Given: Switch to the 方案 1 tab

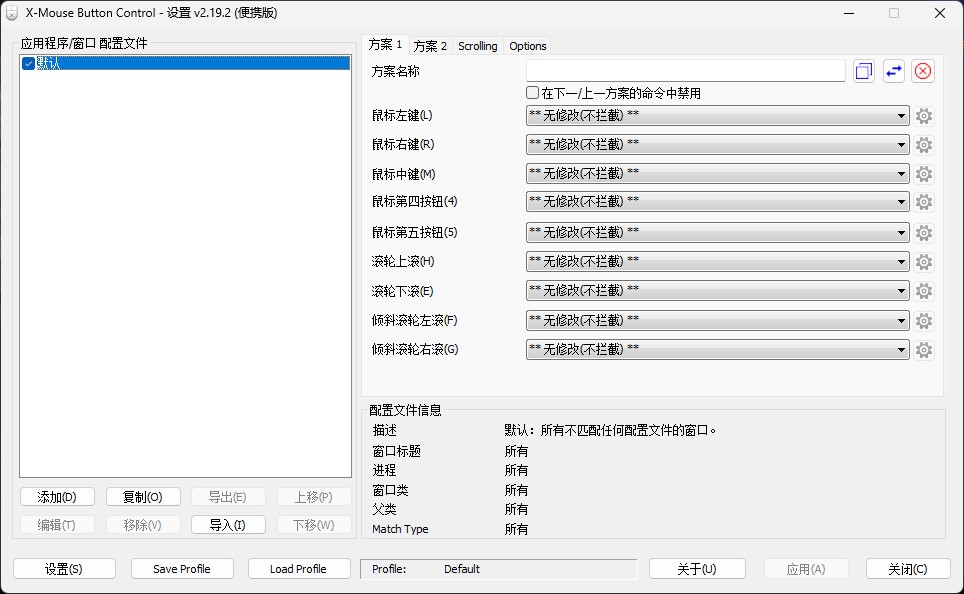Looking at the screenshot, I should click(385, 44).
